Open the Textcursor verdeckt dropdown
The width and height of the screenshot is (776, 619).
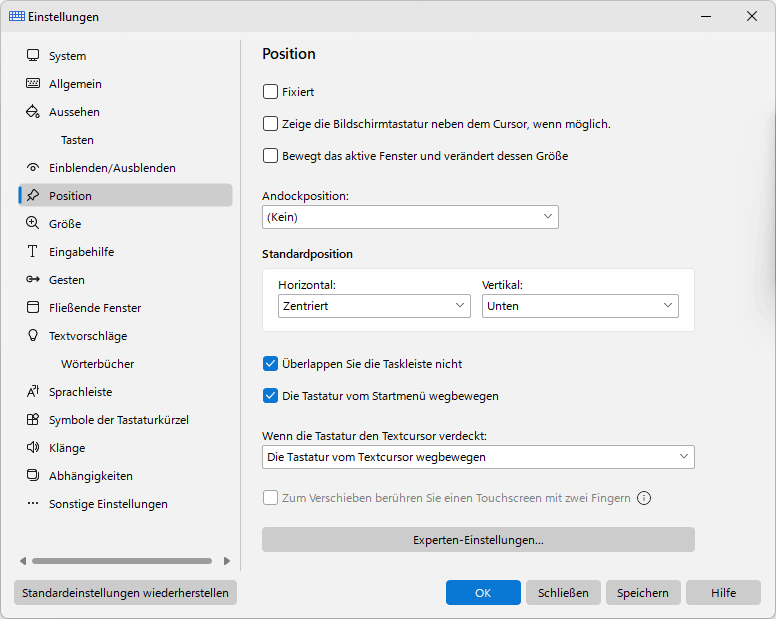click(x=478, y=457)
